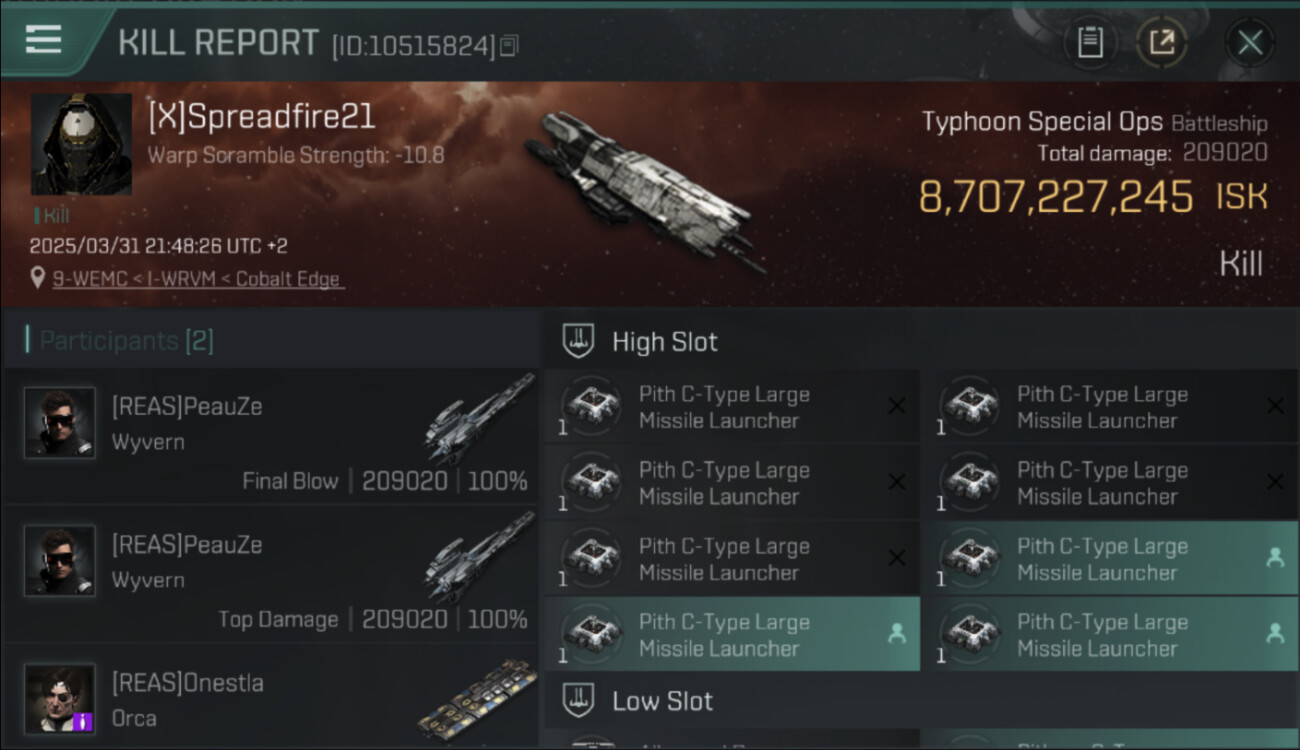Click the Low Slot section icon
Image resolution: width=1300 pixels, height=750 pixels.
[578, 700]
